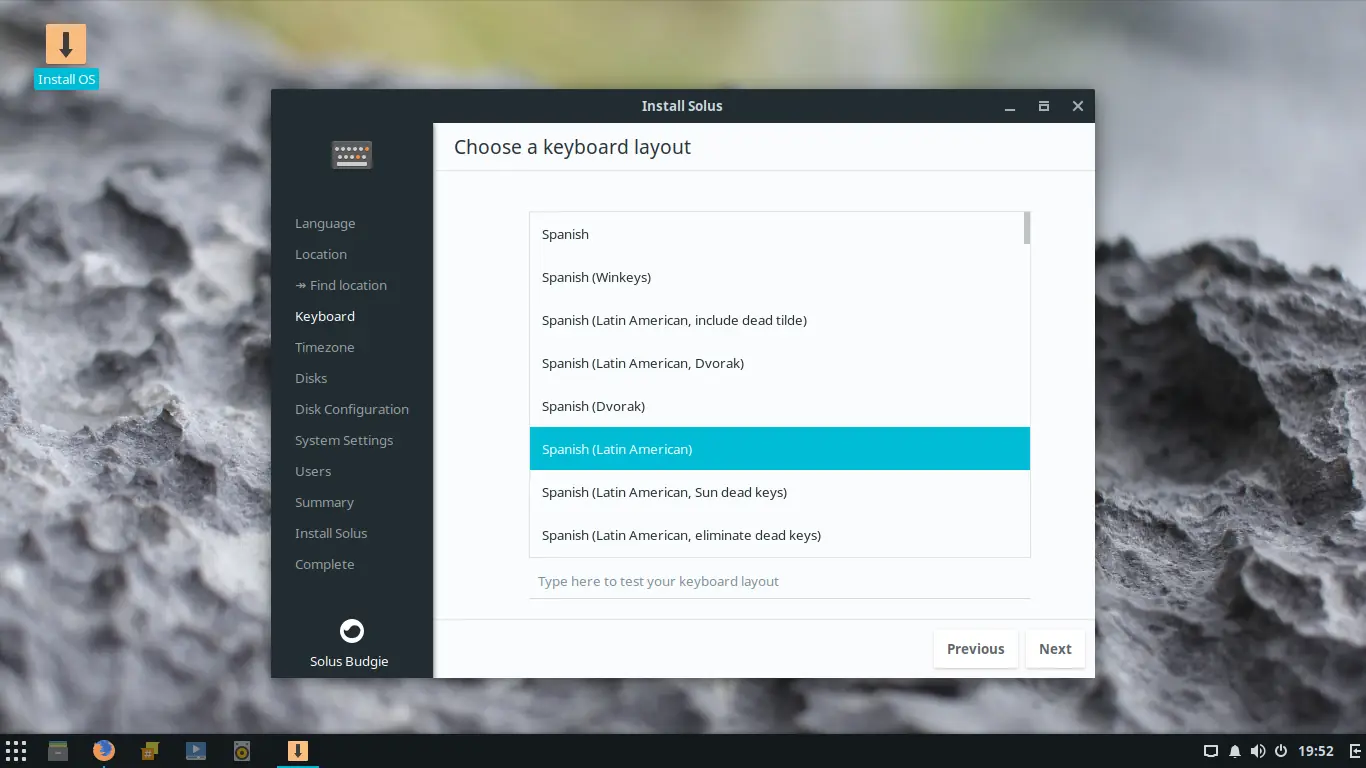Show notifications via the bell icon
The image size is (1366, 768).
pyautogui.click(x=1234, y=751)
